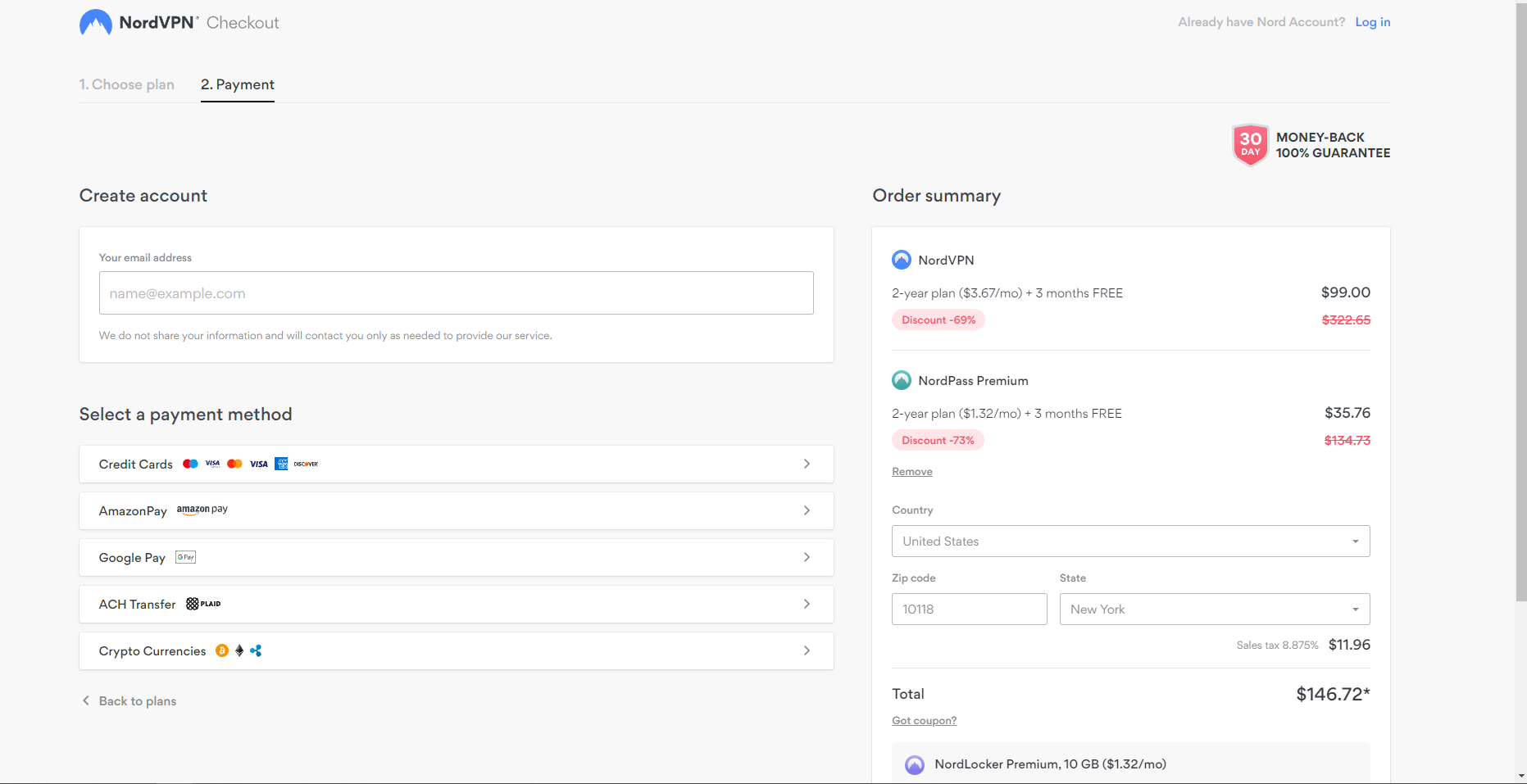Click the Log in link
Viewport: 1527px width, 784px height.
click(x=1373, y=22)
